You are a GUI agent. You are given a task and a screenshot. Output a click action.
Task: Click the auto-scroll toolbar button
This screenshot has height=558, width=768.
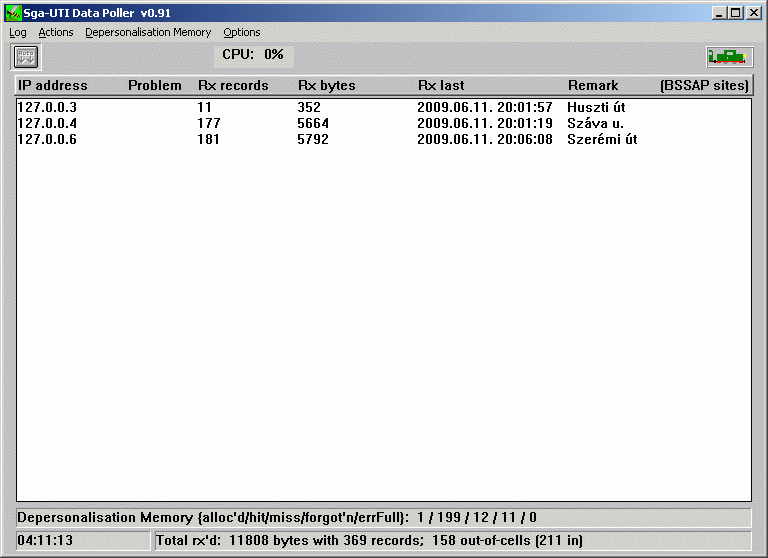(x=25, y=56)
